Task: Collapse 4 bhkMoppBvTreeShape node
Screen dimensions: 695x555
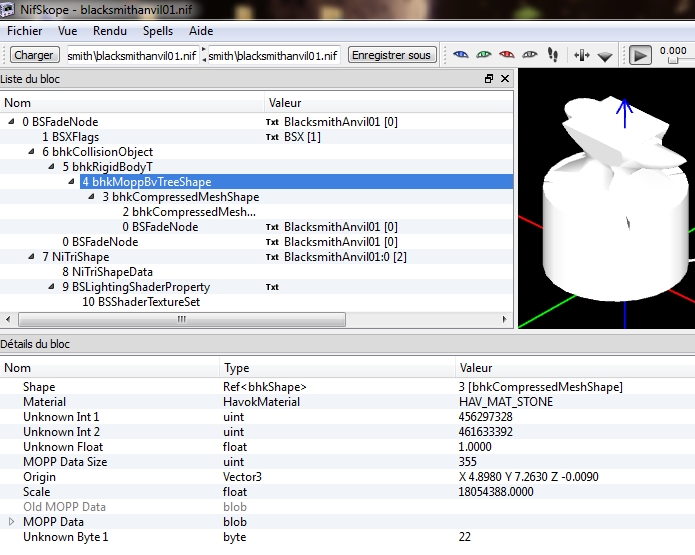Action: (71, 181)
